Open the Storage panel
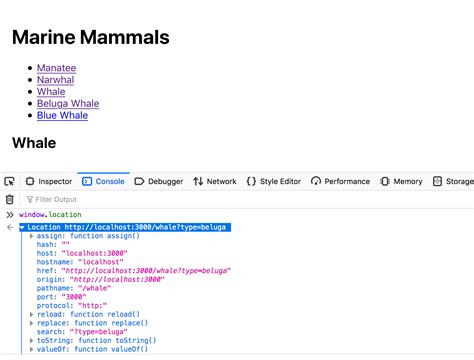The width and height of the screenshot is (474, 360). click(453, 181)
